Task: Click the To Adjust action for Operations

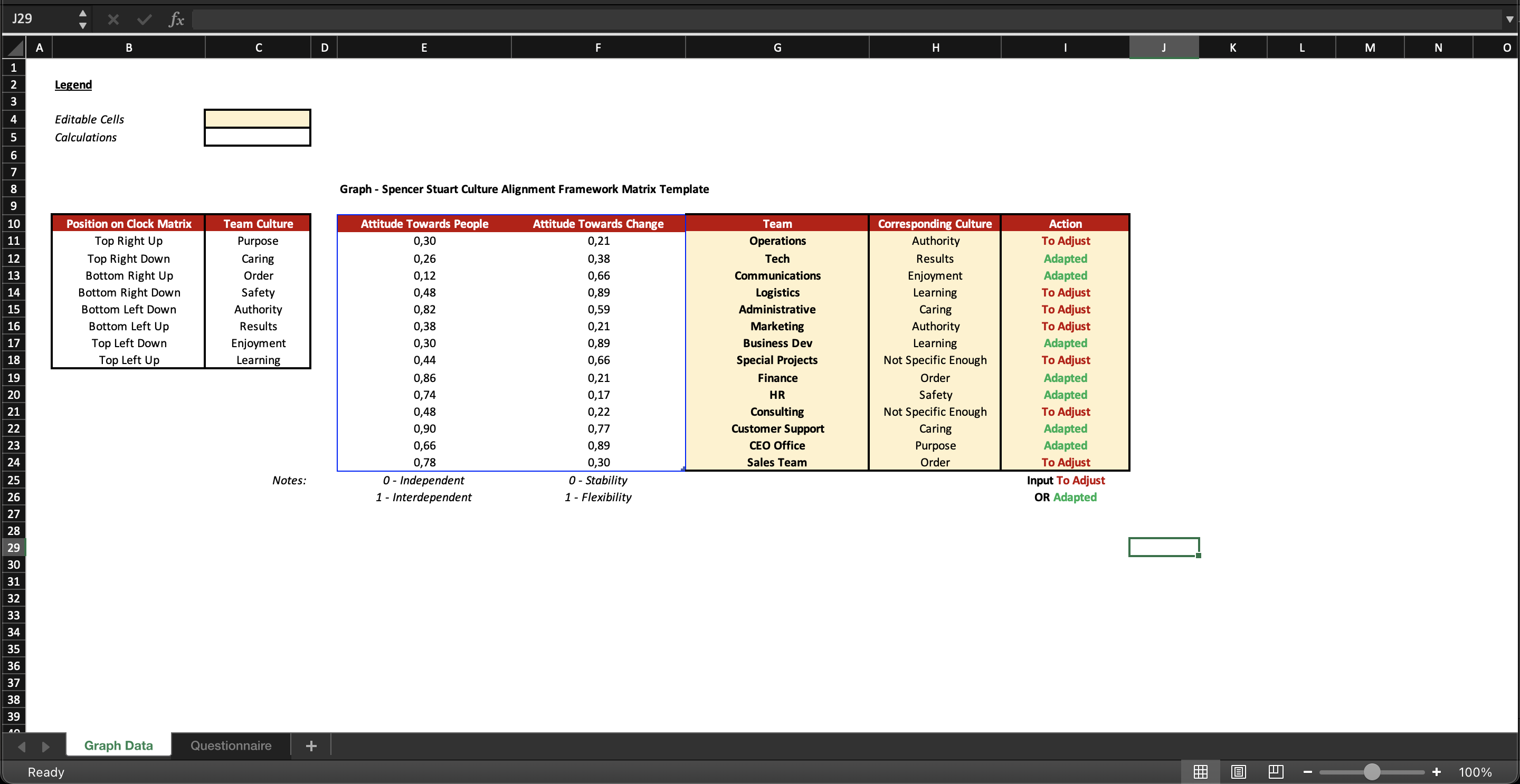Action: coord(1065,241)
